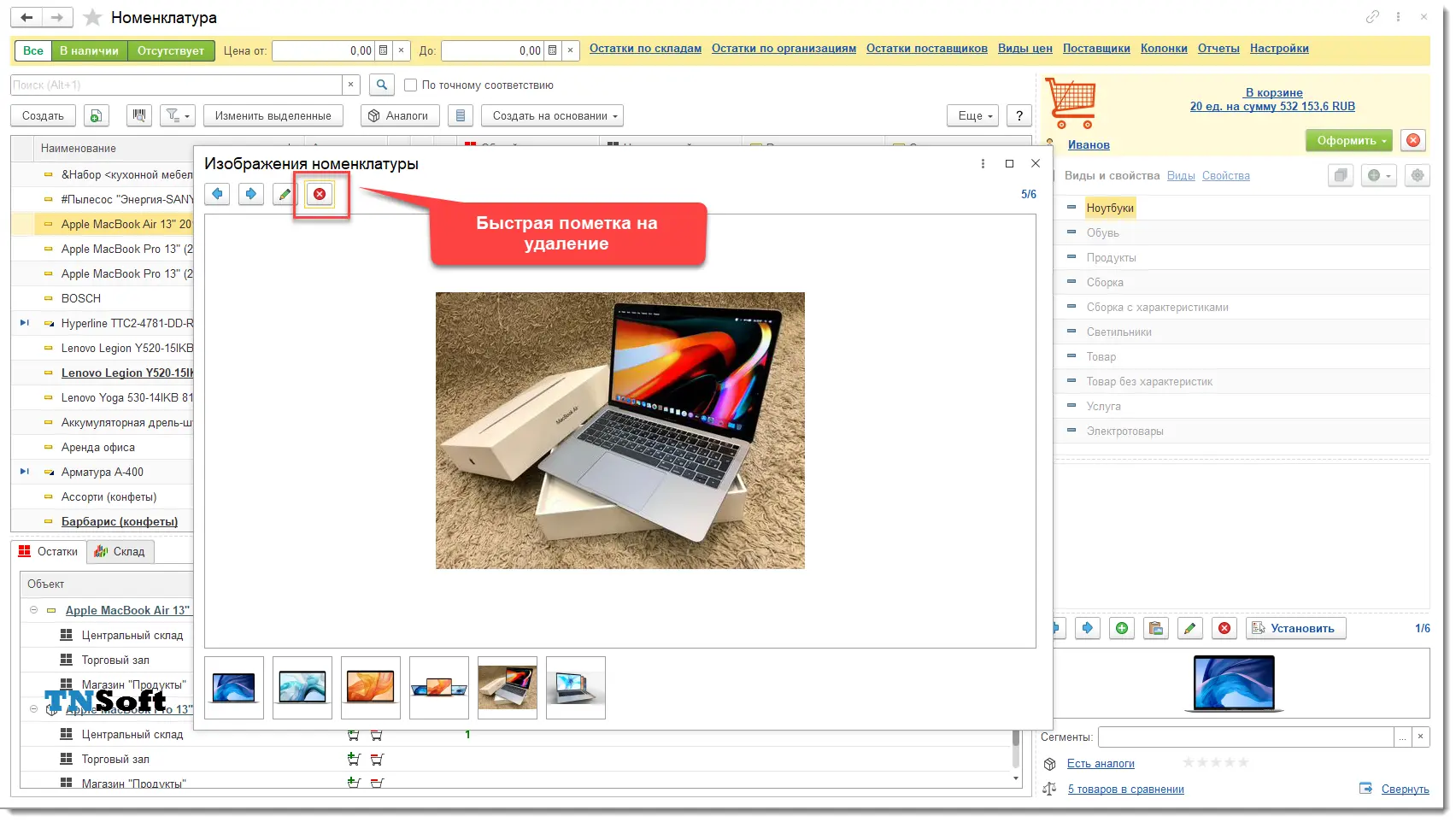The width and height of the screenshot is (1456, 822).
Task: Open the Еще menu dropdown
Action: pyautogui.click(x=973, y=115)
